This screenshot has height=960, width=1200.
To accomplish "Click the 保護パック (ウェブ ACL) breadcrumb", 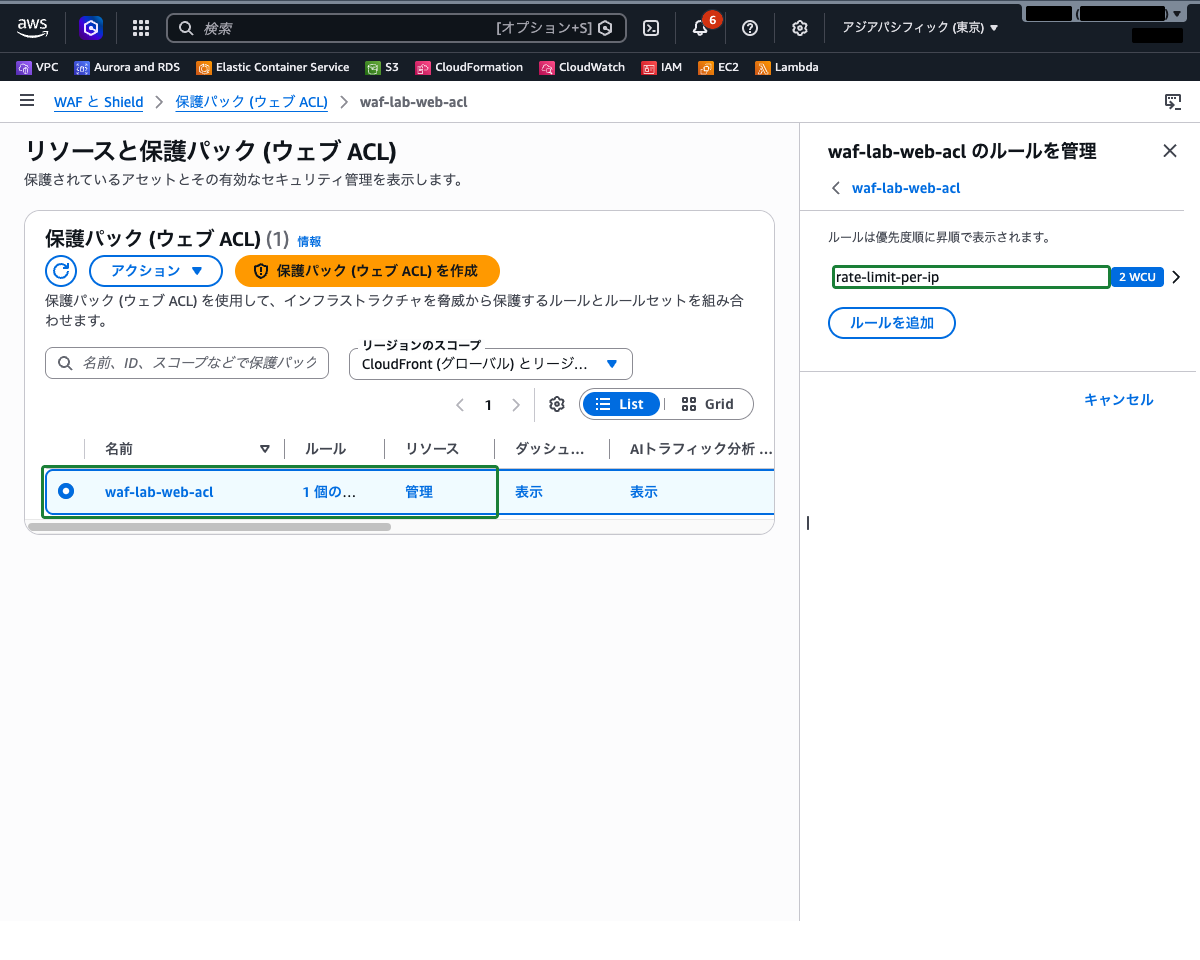I will (x=251, y=102).
